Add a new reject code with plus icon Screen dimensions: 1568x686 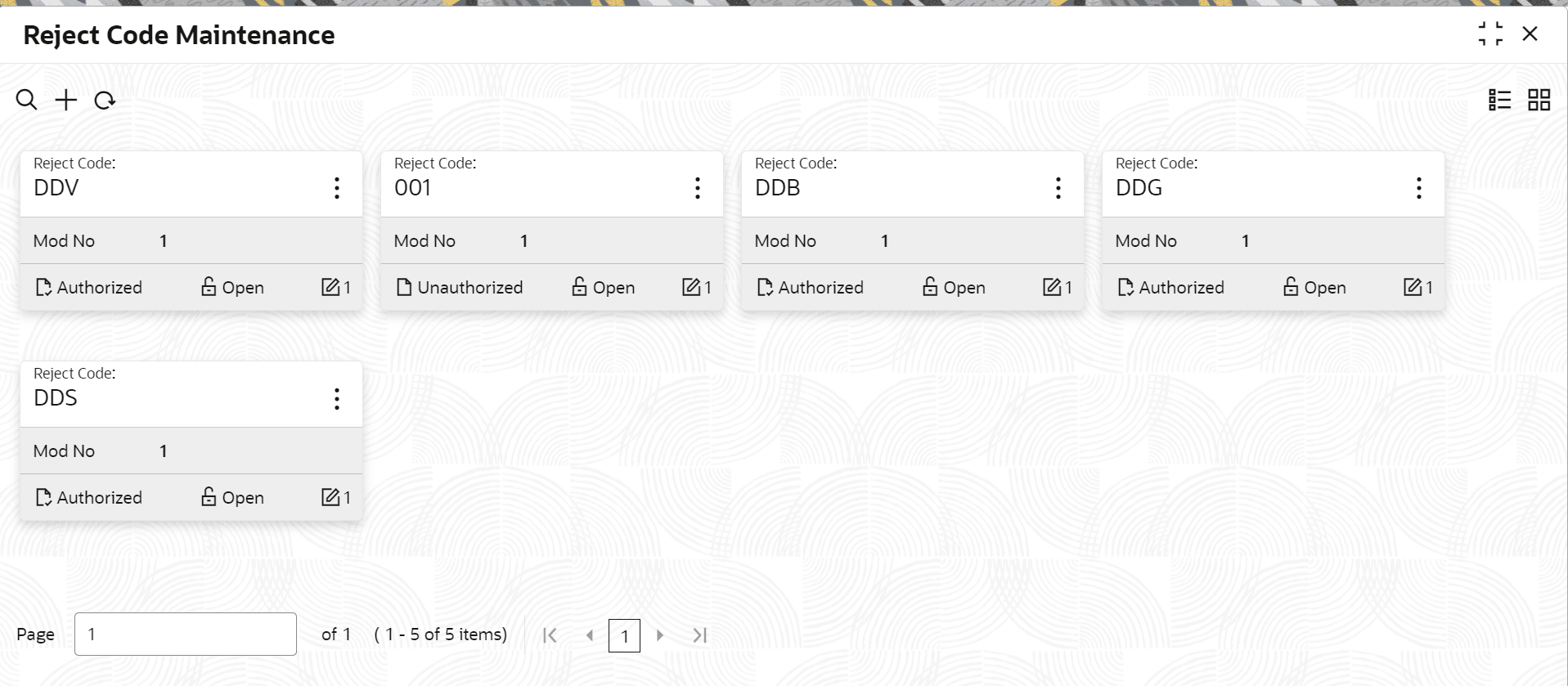pos(65,100)
